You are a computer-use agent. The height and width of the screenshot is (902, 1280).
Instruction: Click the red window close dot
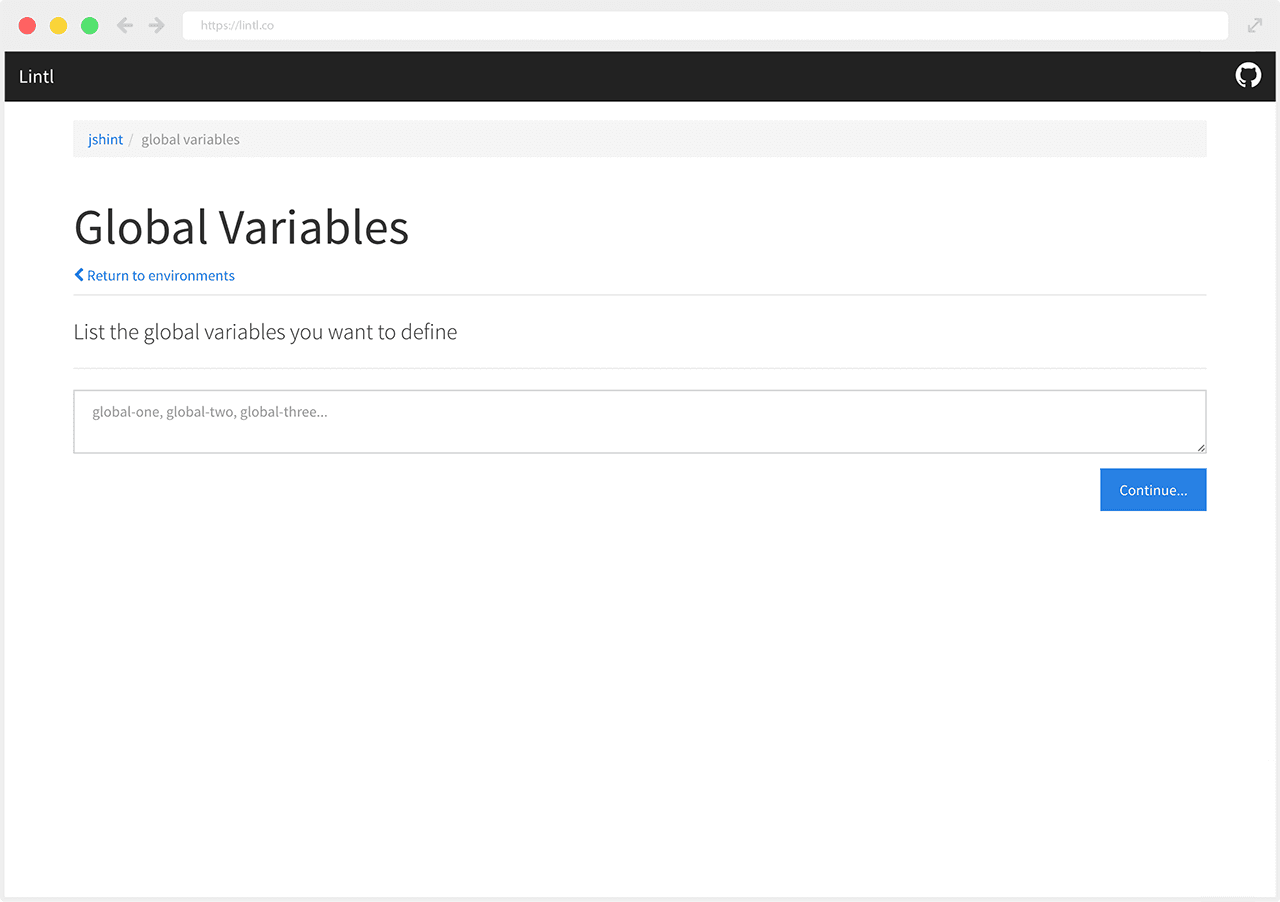pyautogui.click(x=27, y=26)
